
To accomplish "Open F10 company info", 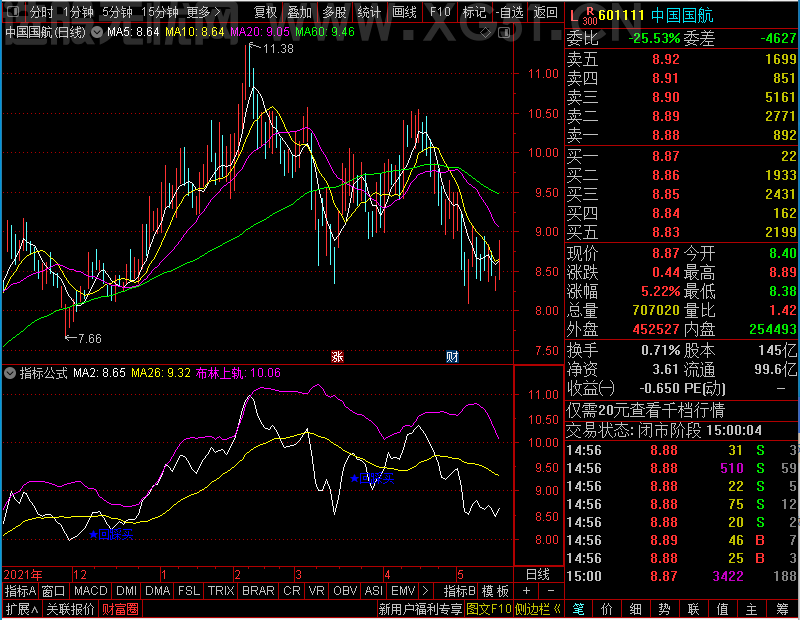I will [440, 12].
